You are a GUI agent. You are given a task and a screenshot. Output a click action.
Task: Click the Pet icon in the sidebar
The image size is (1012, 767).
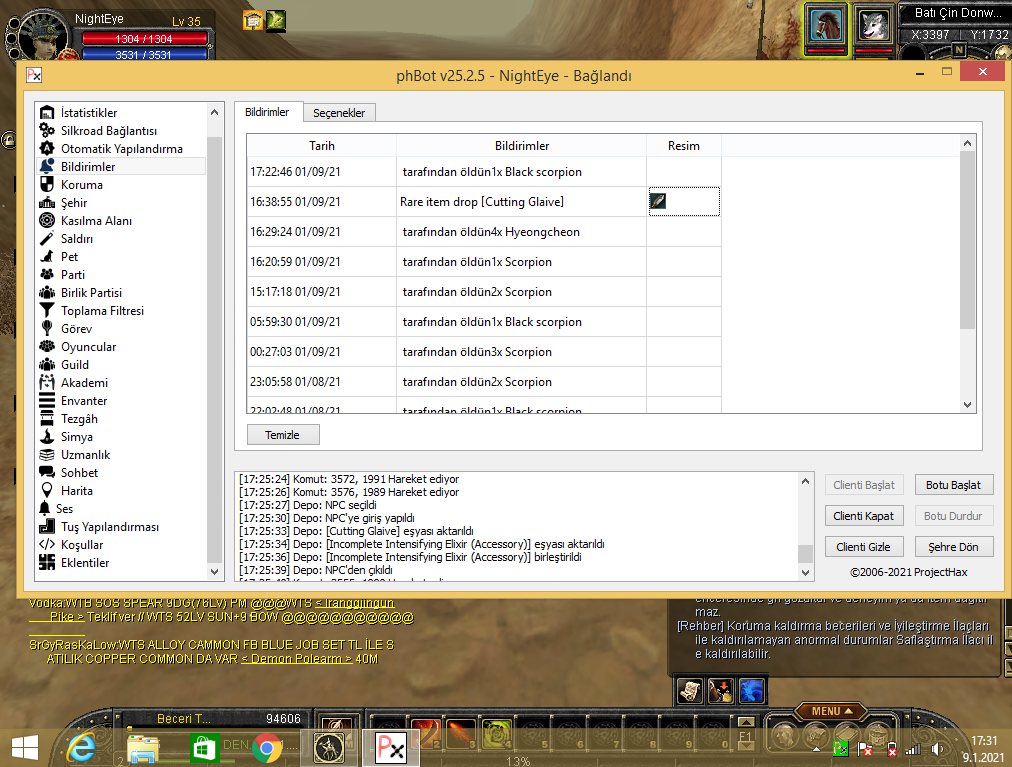(x=47, y=257)
